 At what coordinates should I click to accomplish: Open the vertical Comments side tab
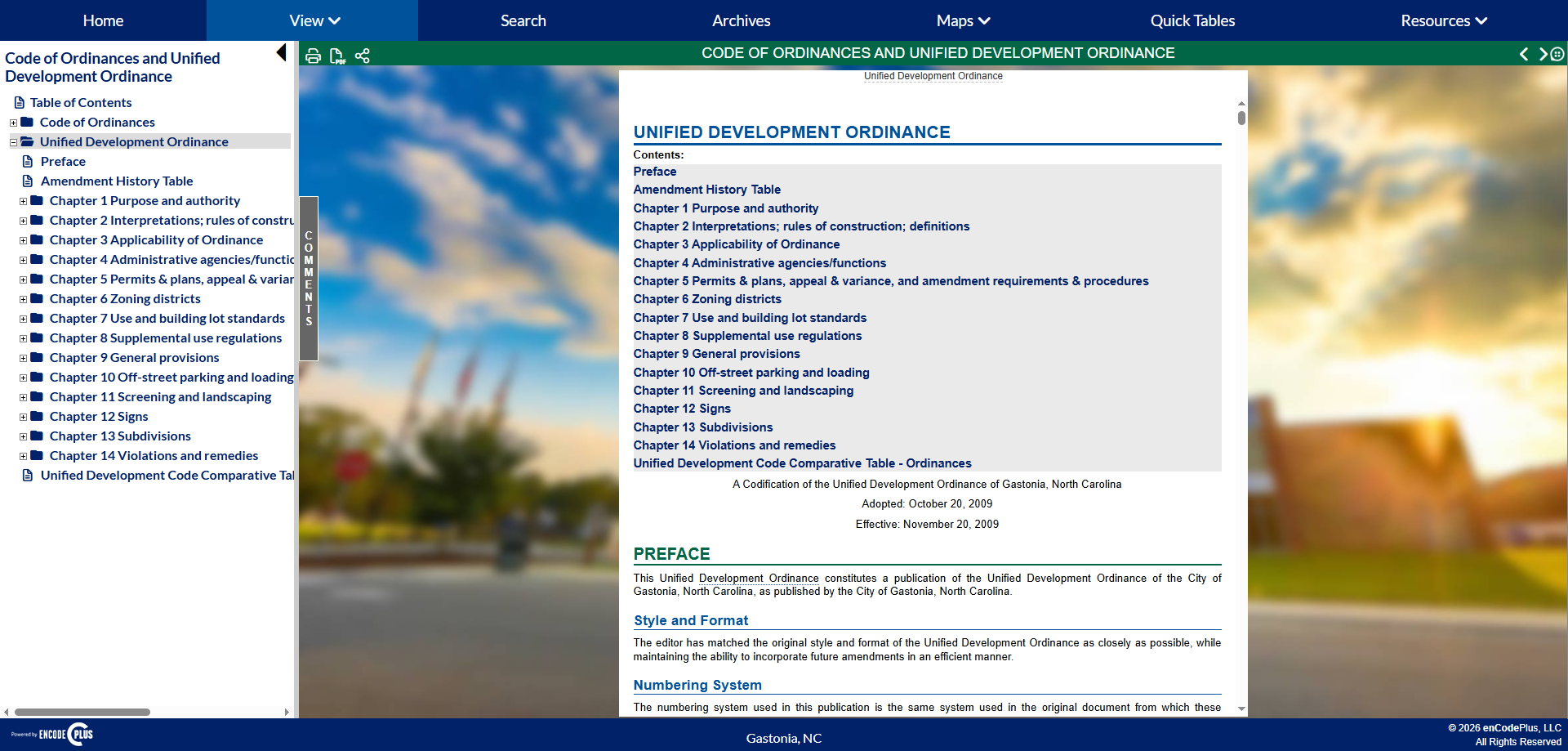(x=309, y=279)
